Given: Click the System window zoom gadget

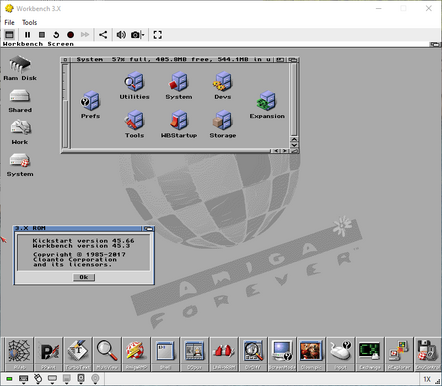Looking at the screenshot, I should point(280,60).
